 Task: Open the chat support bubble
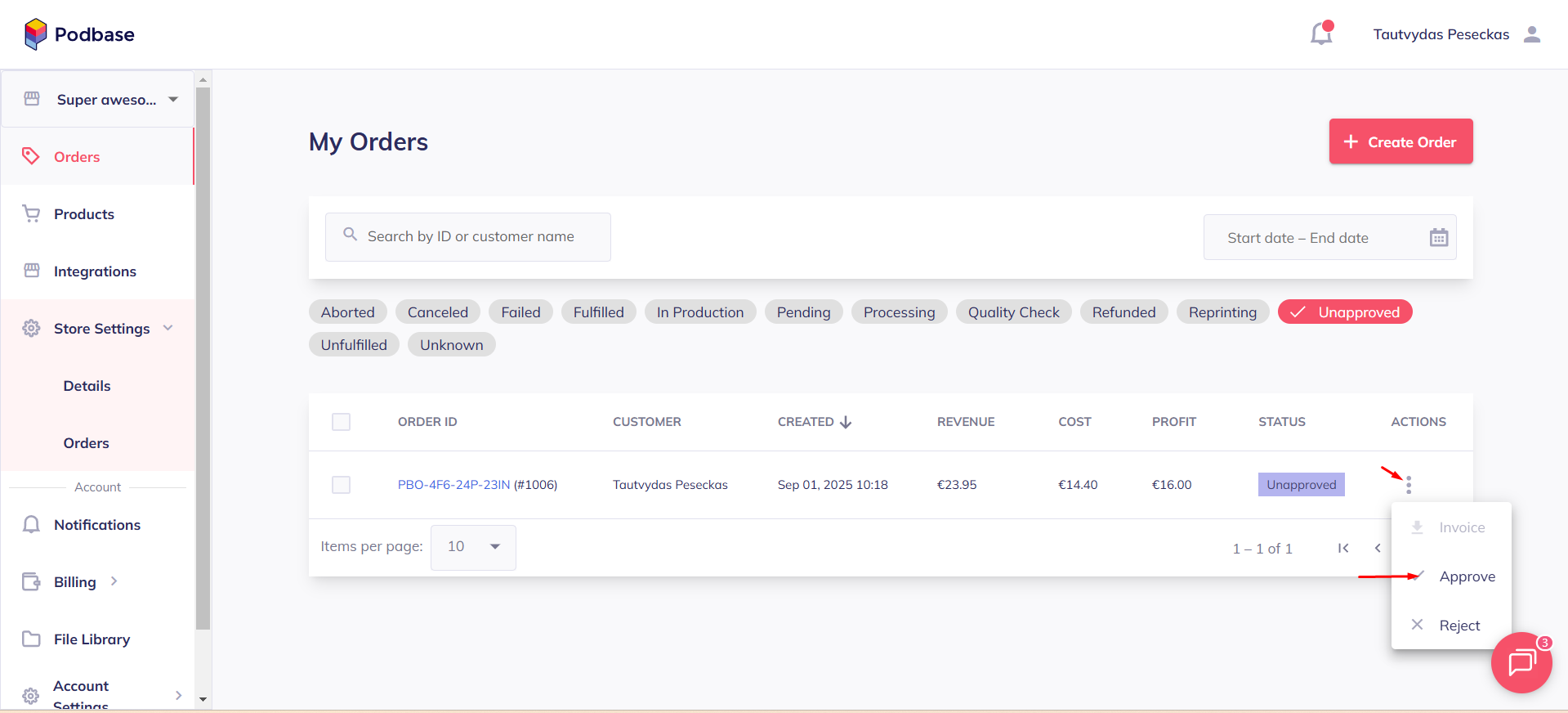point(1521,662)
